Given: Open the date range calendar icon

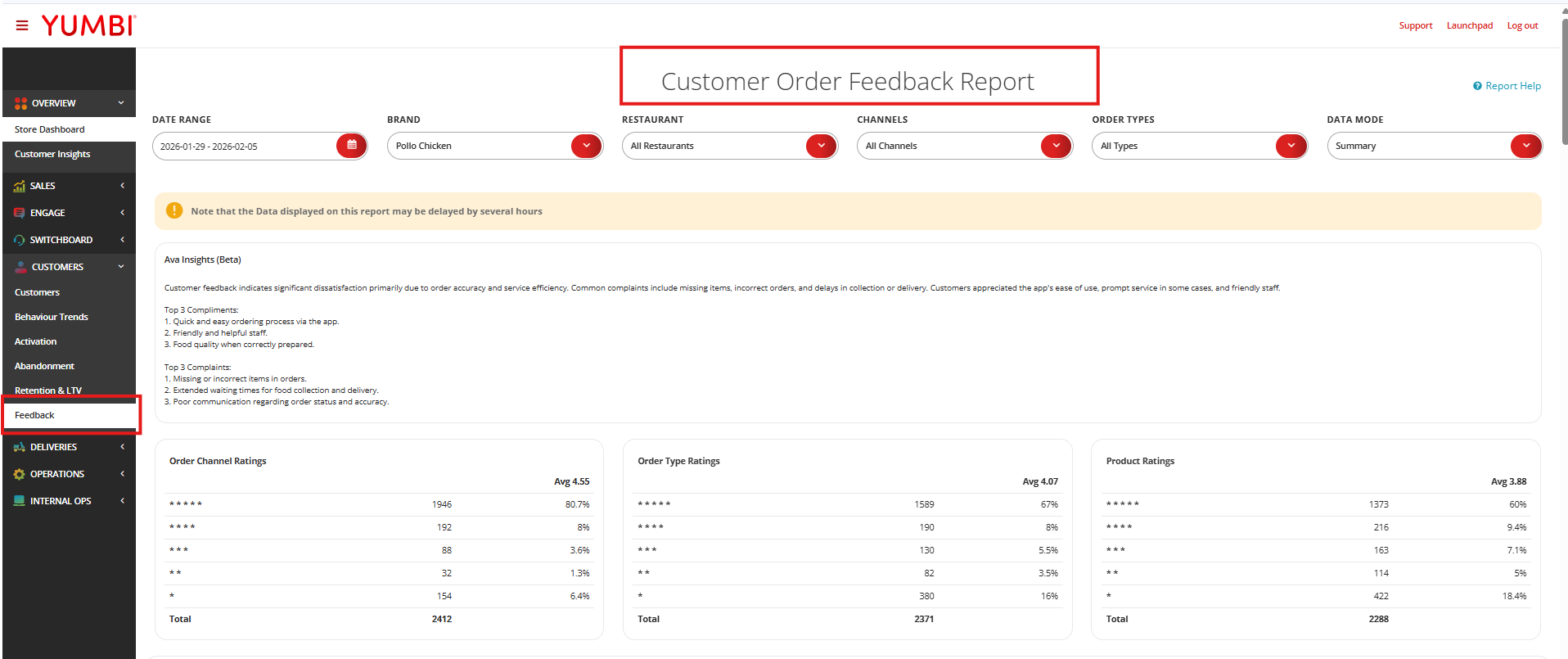Looking at the screenshot, I should [352, 146].
